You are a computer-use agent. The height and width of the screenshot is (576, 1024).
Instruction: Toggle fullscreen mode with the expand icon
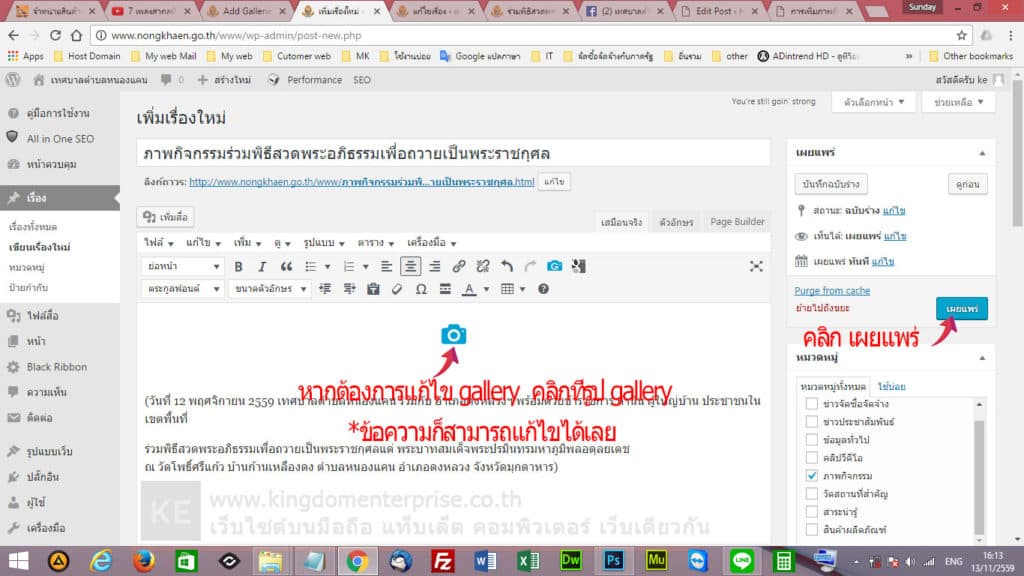[755, 265]
